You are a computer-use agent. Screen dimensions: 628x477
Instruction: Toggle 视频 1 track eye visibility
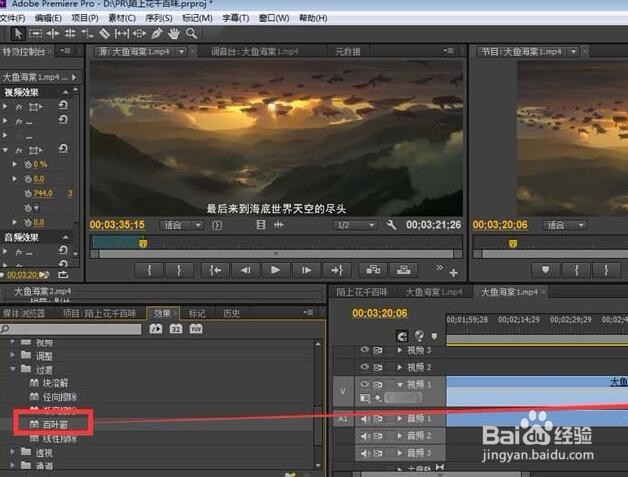[x=364, y=384]
